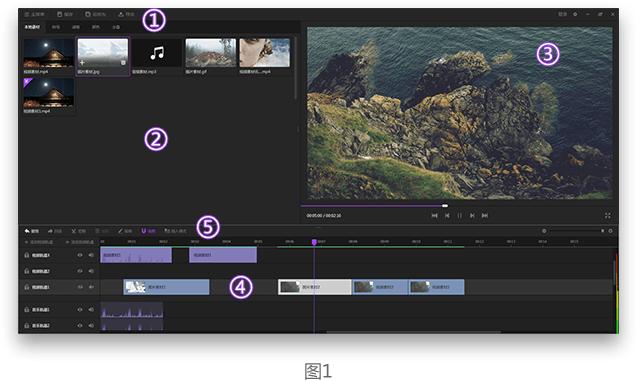Open the settings gear in title bar
The height and width of the screenshot is (380, 637).
575,14
